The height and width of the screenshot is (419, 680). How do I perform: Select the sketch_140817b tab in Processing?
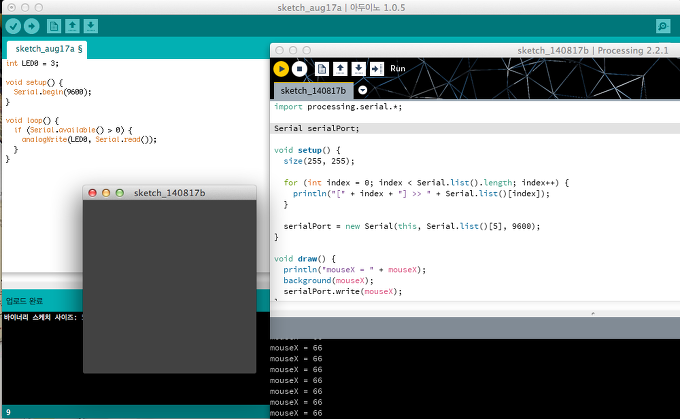pyautogui.click(x=314, y=91)
